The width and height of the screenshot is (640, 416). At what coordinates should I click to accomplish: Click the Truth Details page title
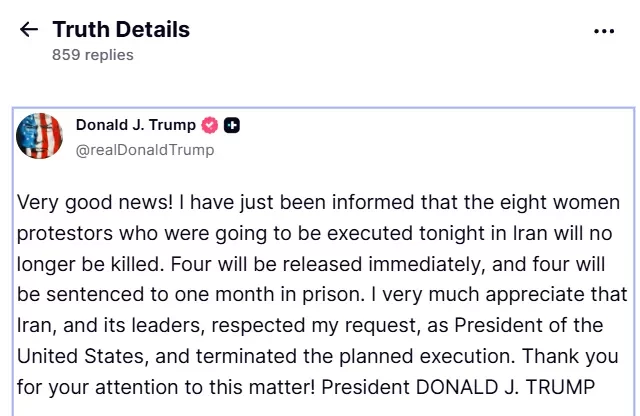[x=121, y=30]
